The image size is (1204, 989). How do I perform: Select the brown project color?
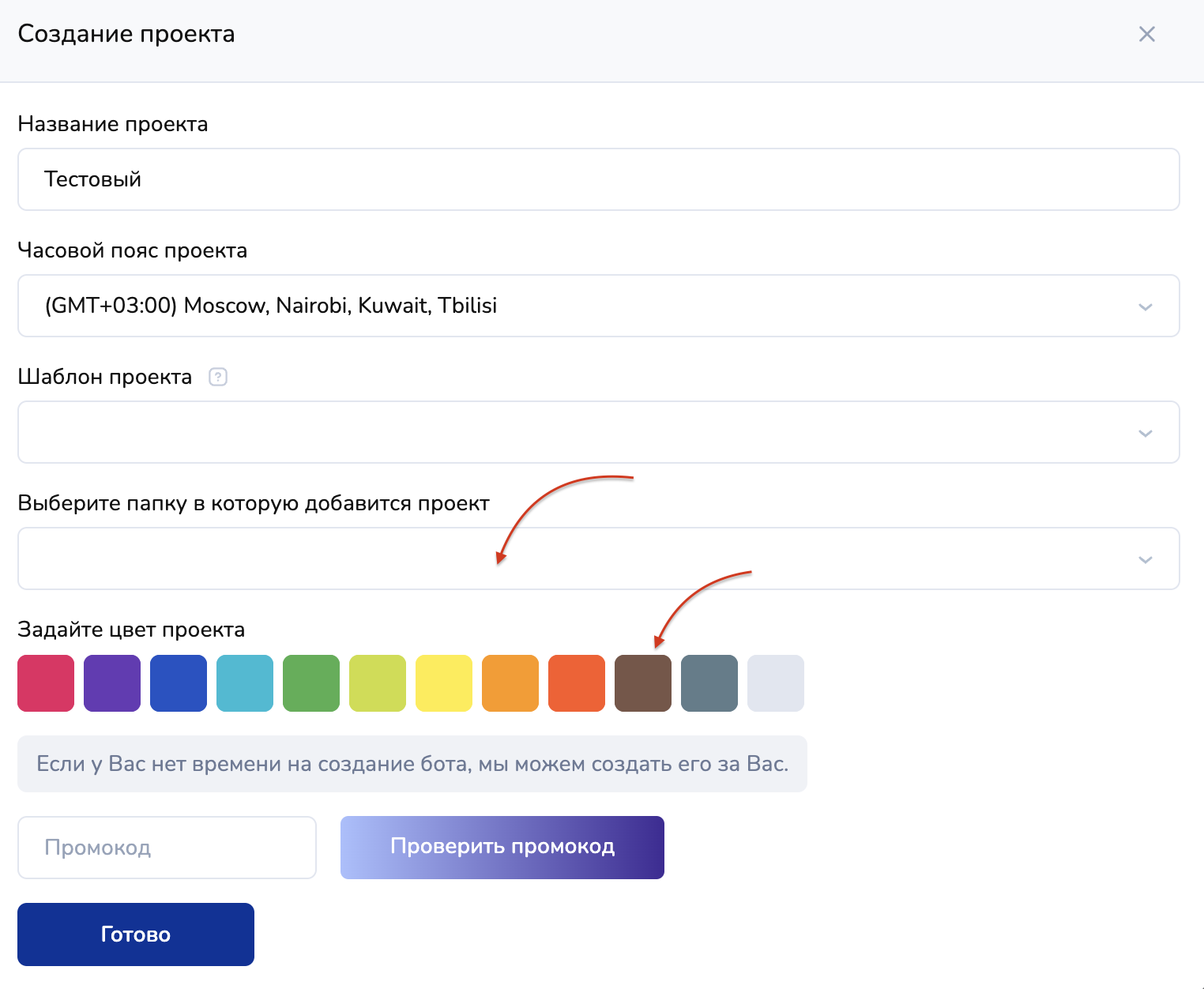(643, 683)
